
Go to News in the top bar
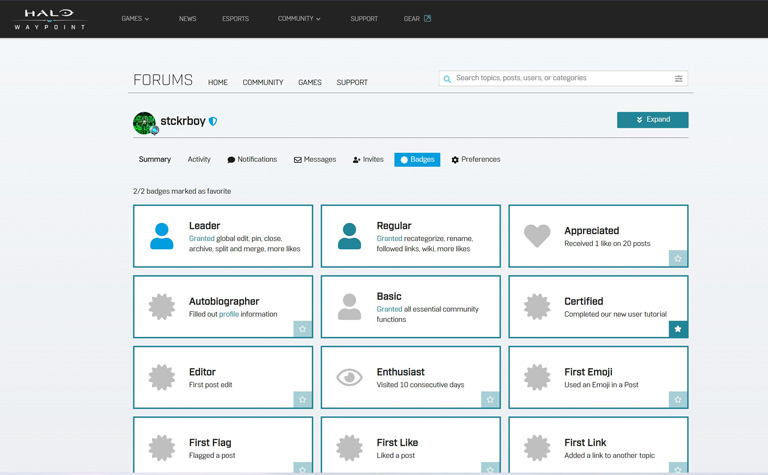coord(188,19)
